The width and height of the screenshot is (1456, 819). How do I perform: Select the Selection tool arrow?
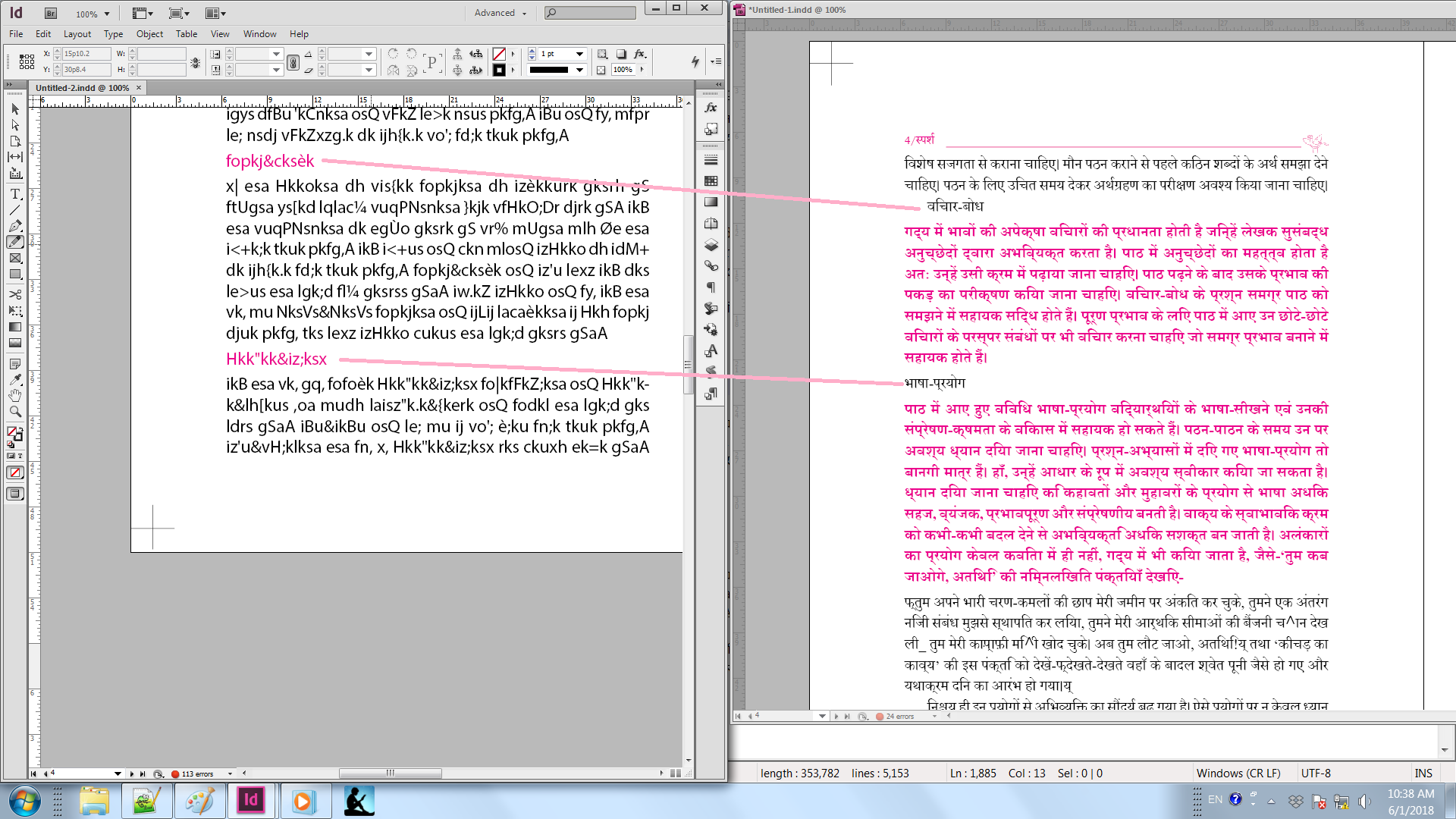coord(15,109)
